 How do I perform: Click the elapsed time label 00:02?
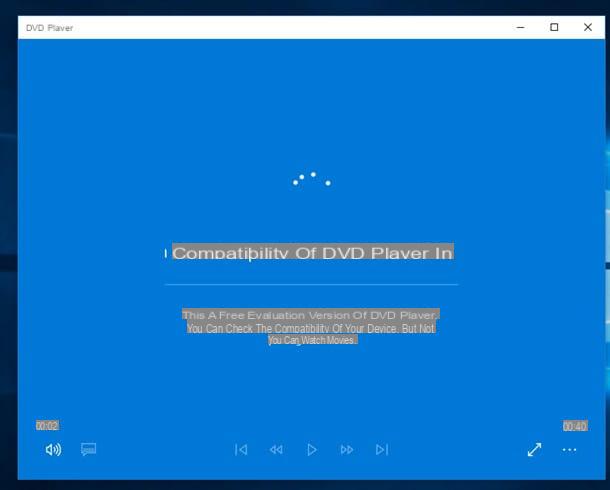(47, 425)
